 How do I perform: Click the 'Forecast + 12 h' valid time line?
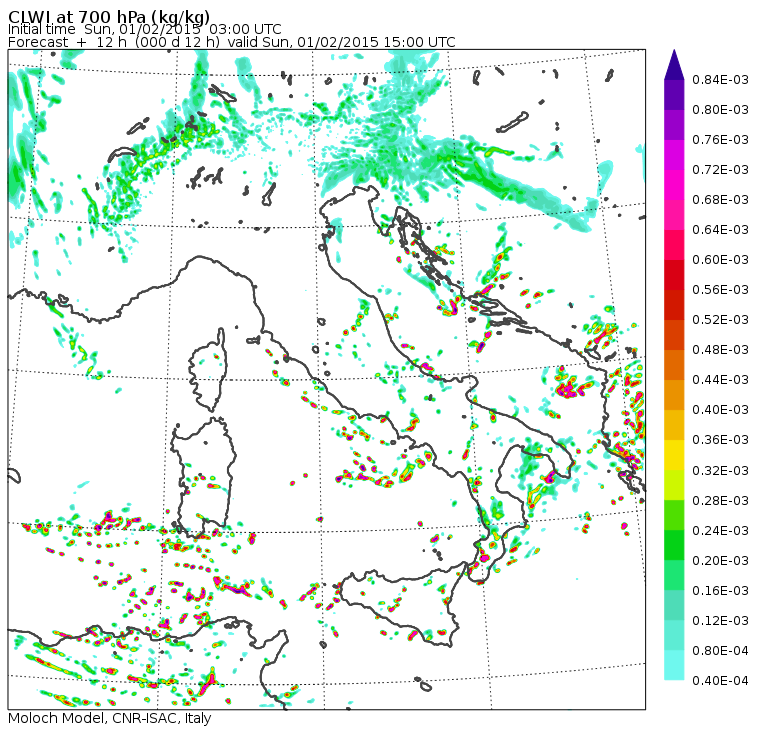click(232, 42)
